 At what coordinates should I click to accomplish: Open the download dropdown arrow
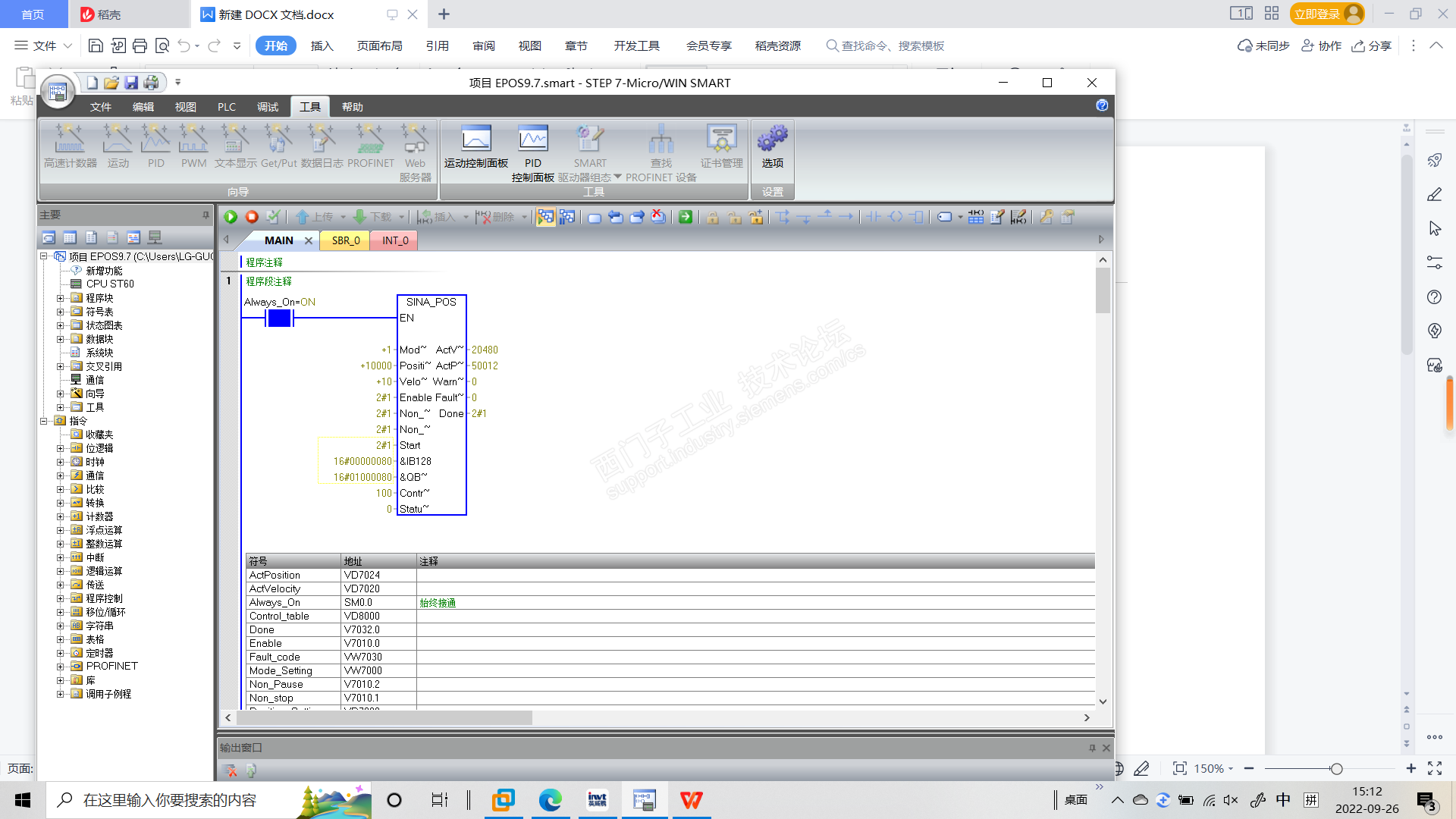point(402,218)
